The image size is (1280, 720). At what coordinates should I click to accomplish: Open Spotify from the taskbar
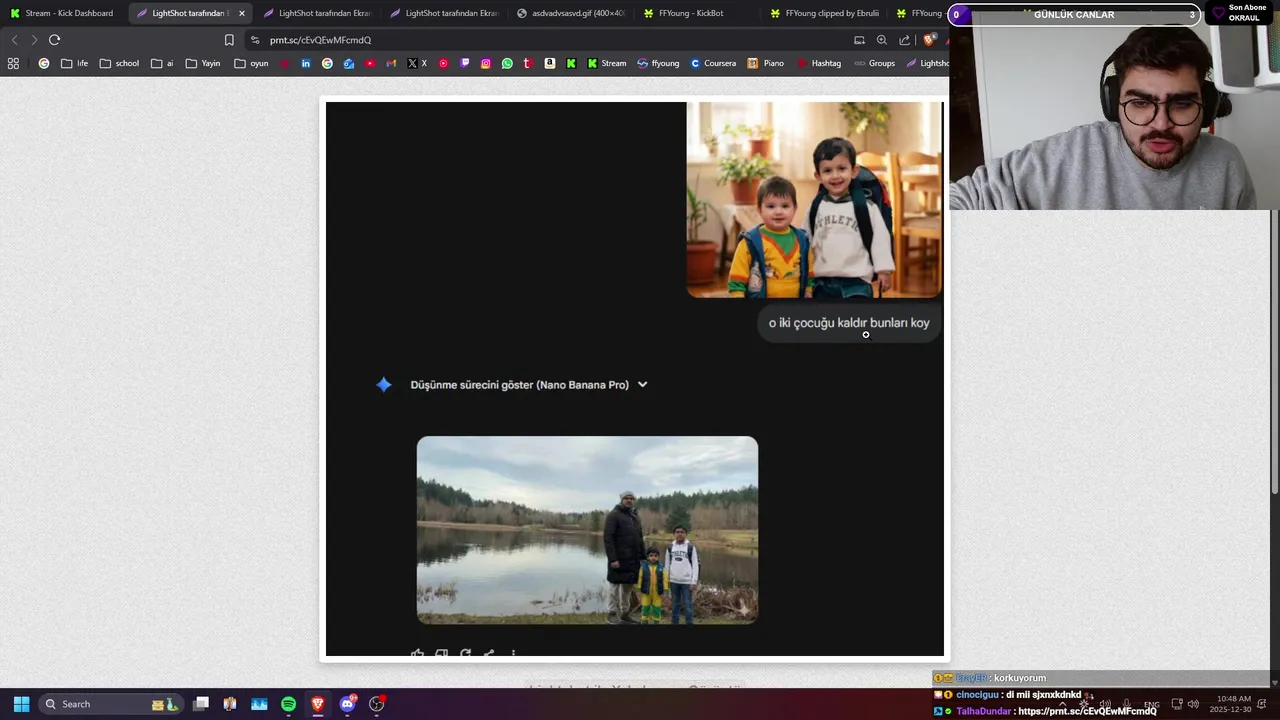(x=288, y=704)
